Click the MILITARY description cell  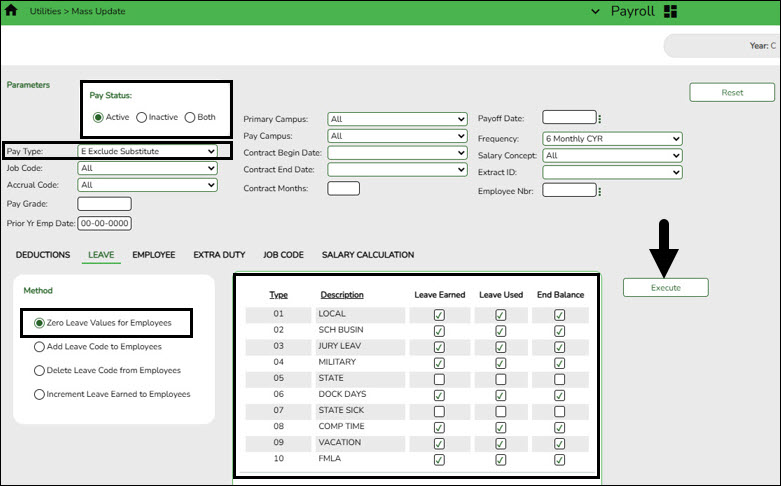click(x=361, y=362)
